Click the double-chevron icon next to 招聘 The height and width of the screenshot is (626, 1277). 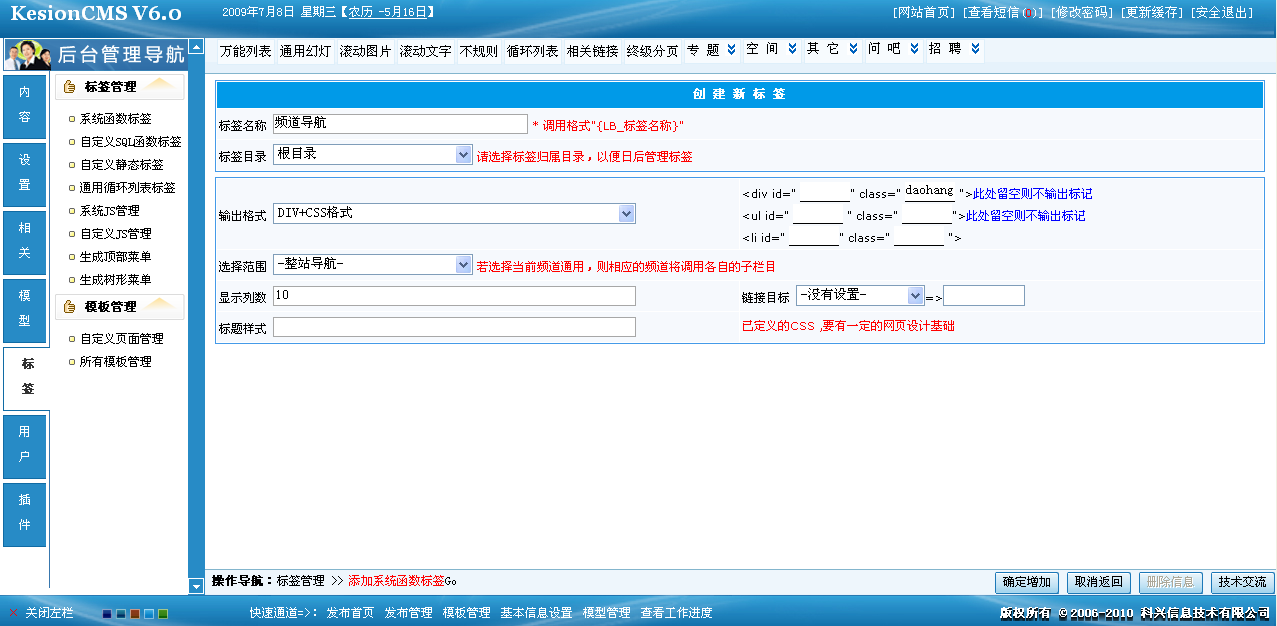click(x=975, y=49)
